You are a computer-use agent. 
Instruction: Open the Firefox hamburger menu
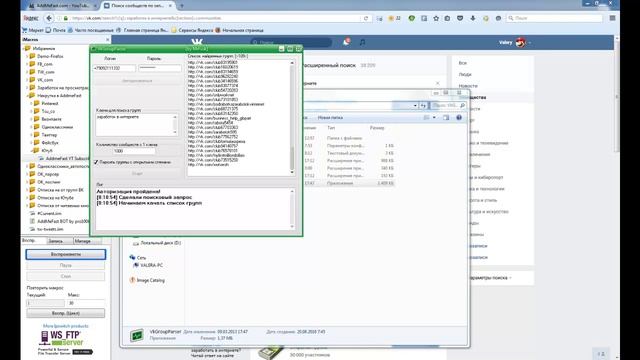tap(612, 18)
